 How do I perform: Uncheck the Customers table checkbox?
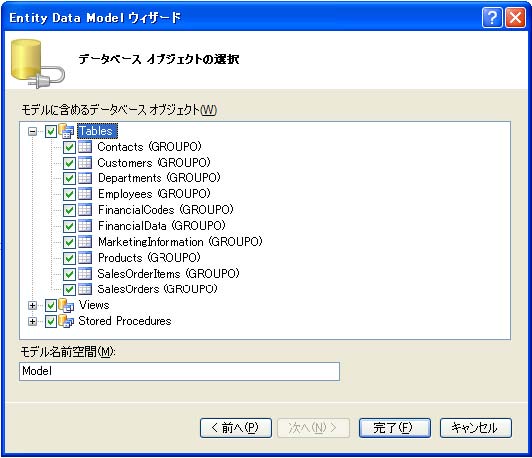(69, 163)
